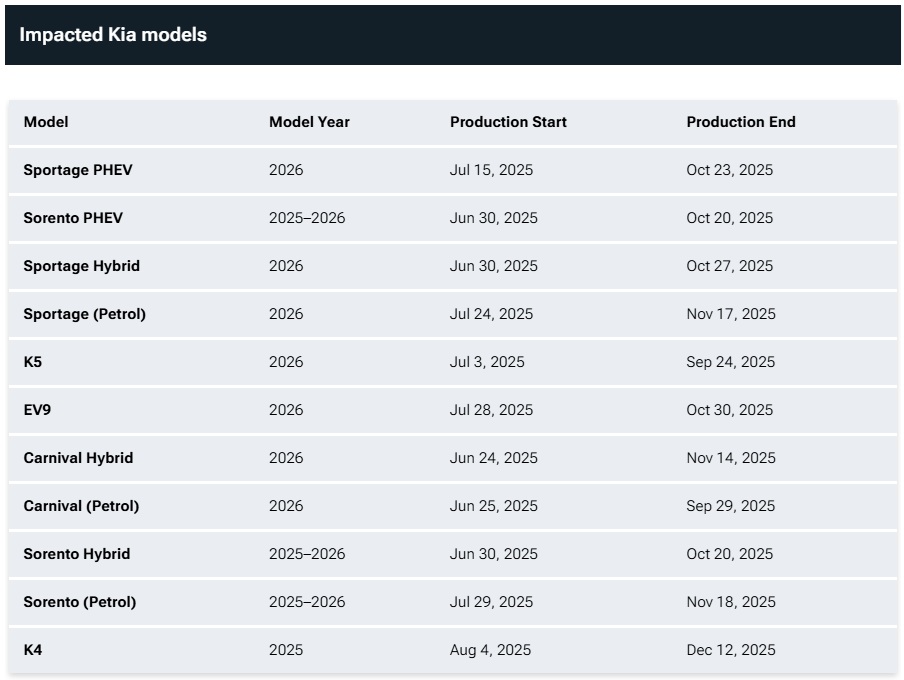Viewport: 904px width, 680px height.
Task: Select the K5 model cell
Action: [33, 362]
